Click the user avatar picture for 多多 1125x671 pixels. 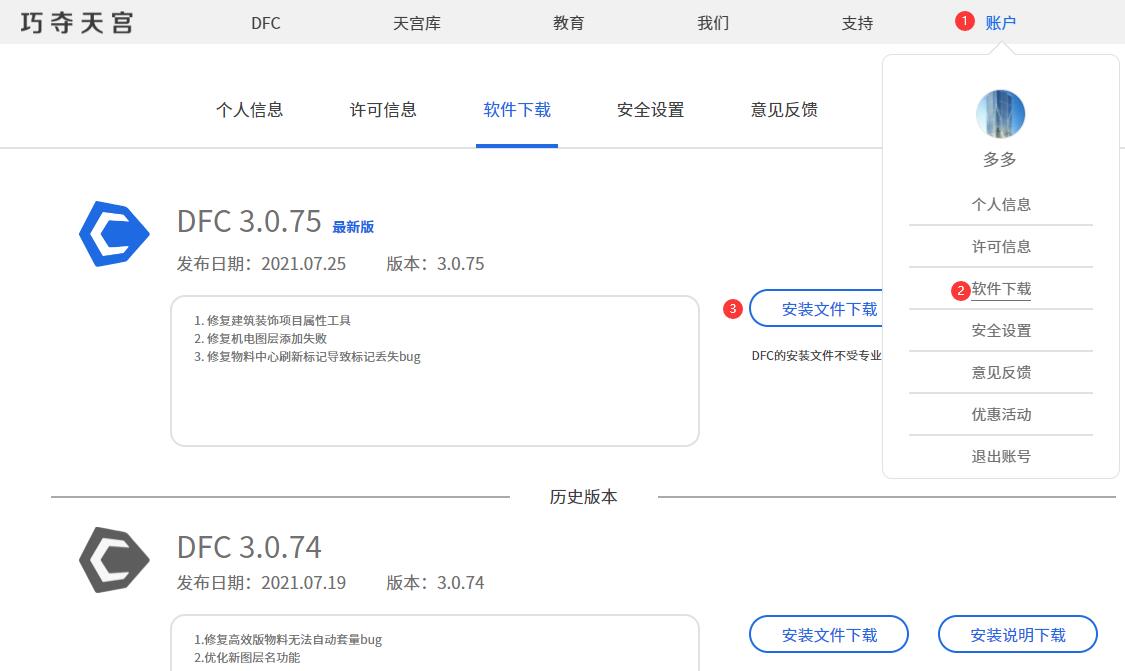[1000, 114]
